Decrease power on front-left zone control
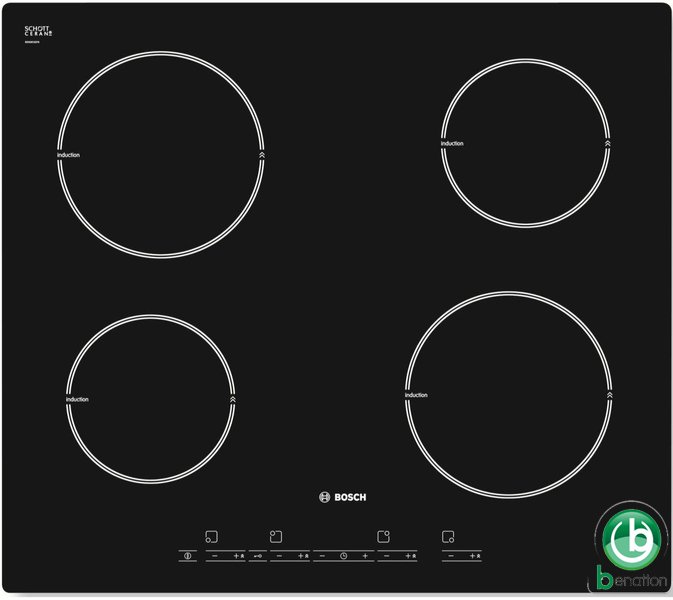This screenshot has width=673, height=600. tap(214, 555)
